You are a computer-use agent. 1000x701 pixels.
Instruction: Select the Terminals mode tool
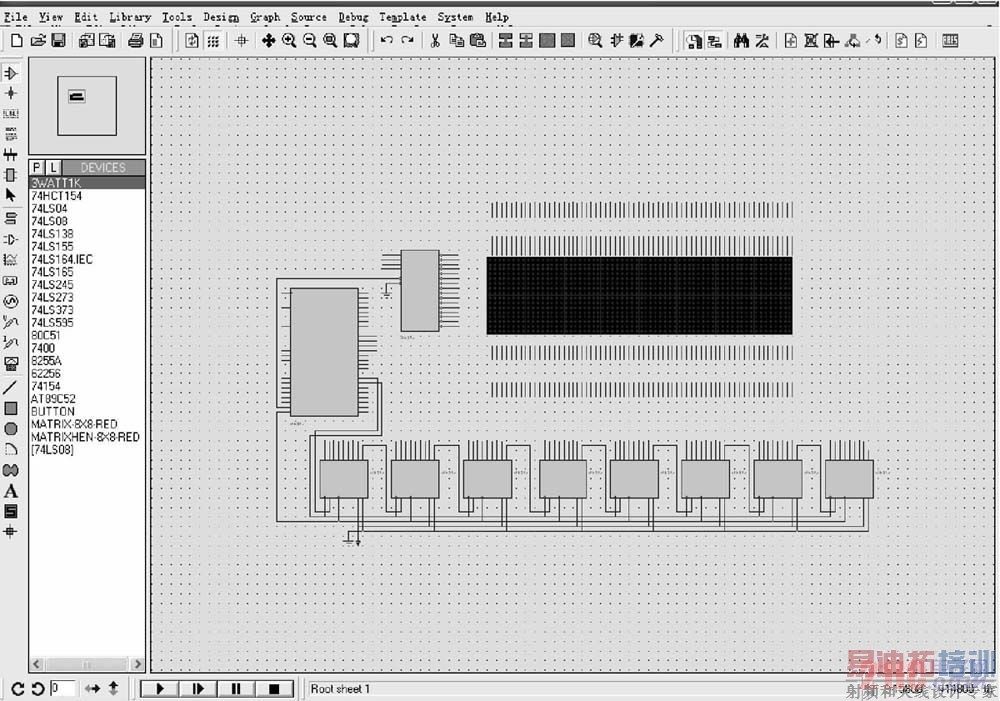[11, 218]
